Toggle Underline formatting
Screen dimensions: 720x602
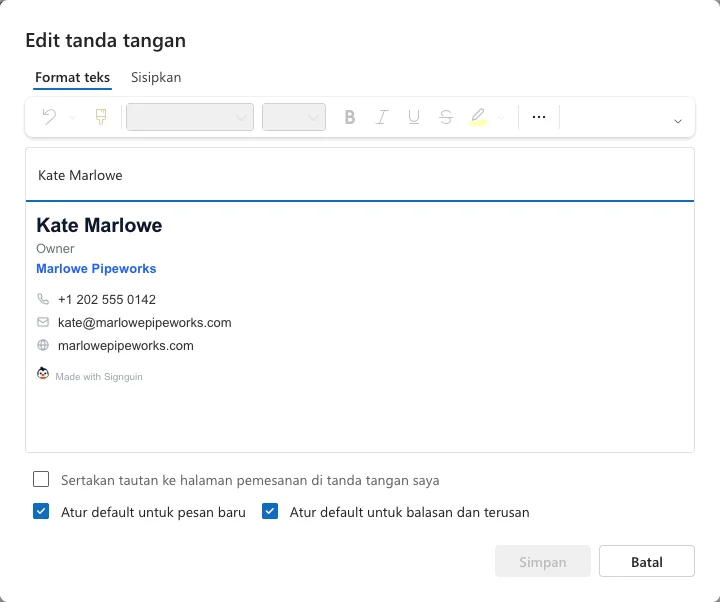(414, 117)
